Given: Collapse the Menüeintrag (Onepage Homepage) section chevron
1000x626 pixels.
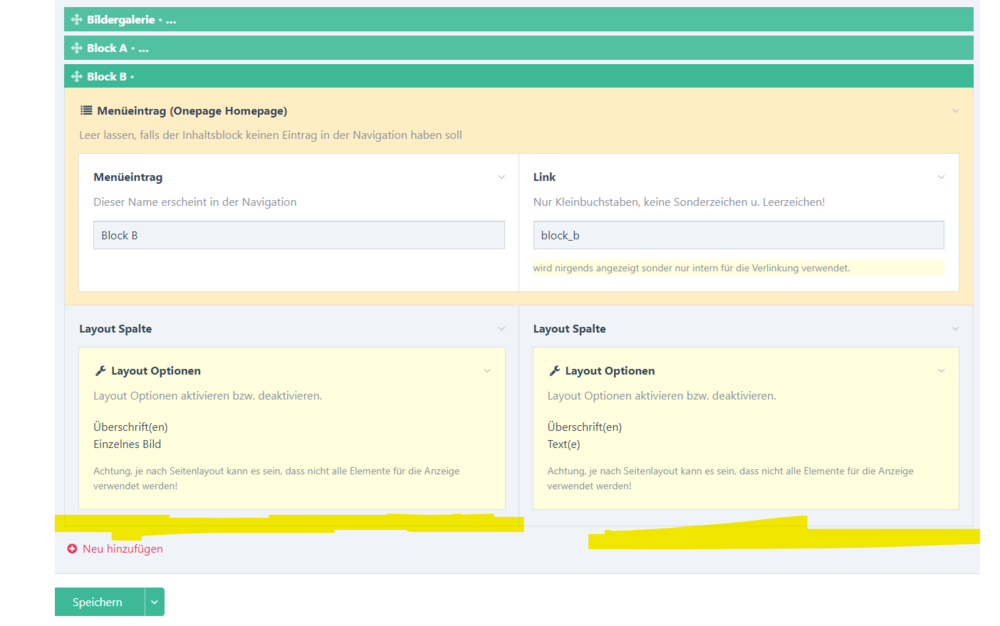Looking at the screenshot, I should 955,111.
